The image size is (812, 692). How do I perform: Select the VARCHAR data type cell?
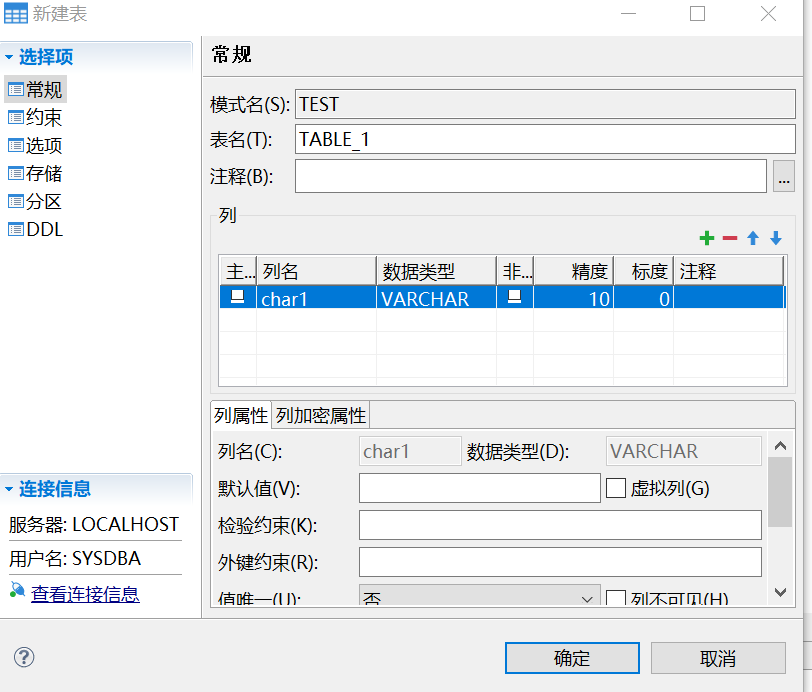tap(436, 298)
